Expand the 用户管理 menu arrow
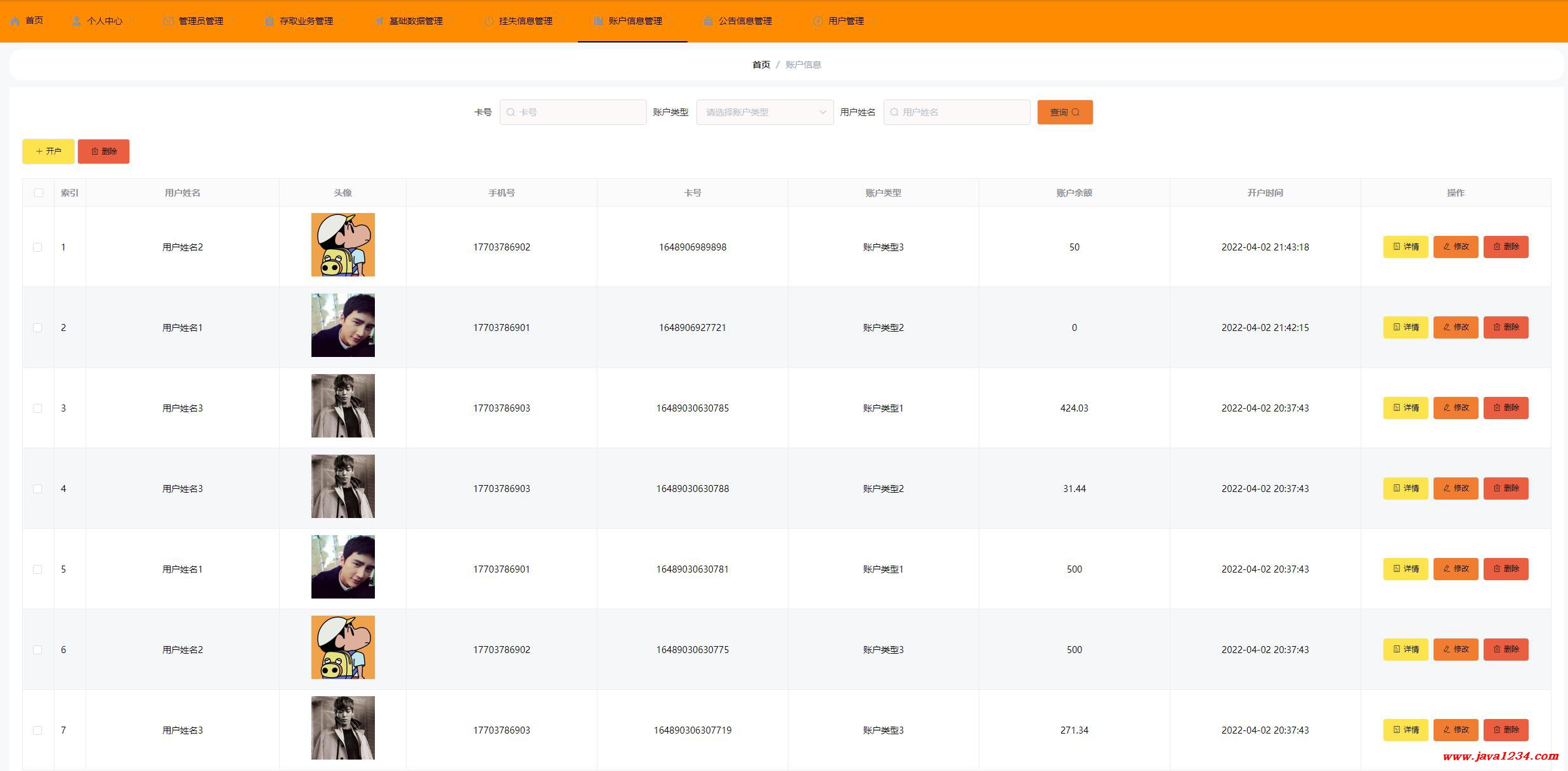 click(873, 21)
